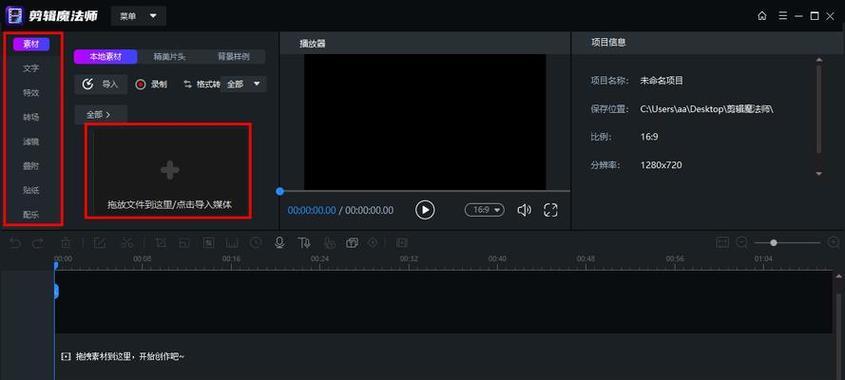
Task: Click the microphone voiceover icon
Action: click(279, 243)
